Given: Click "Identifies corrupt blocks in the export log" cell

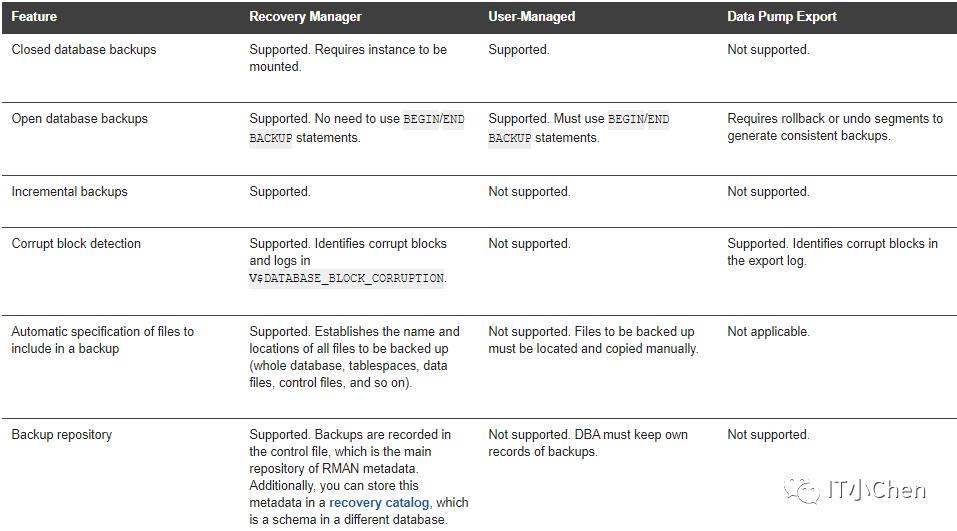Looking at the screenshot, I should (x=832, y=252).
